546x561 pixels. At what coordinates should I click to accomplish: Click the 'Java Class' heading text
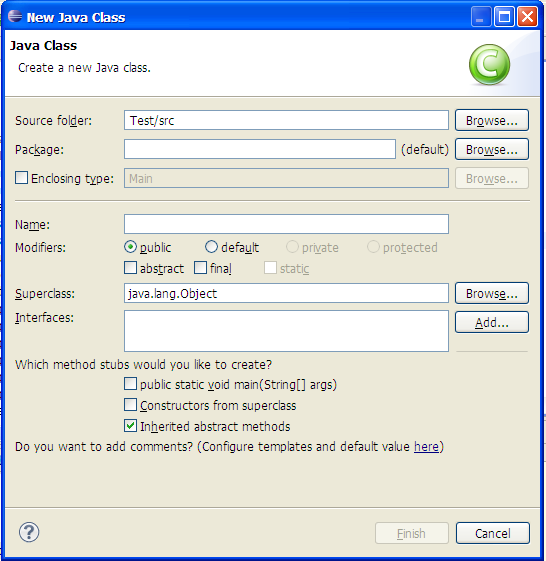(x=43, y=45)
